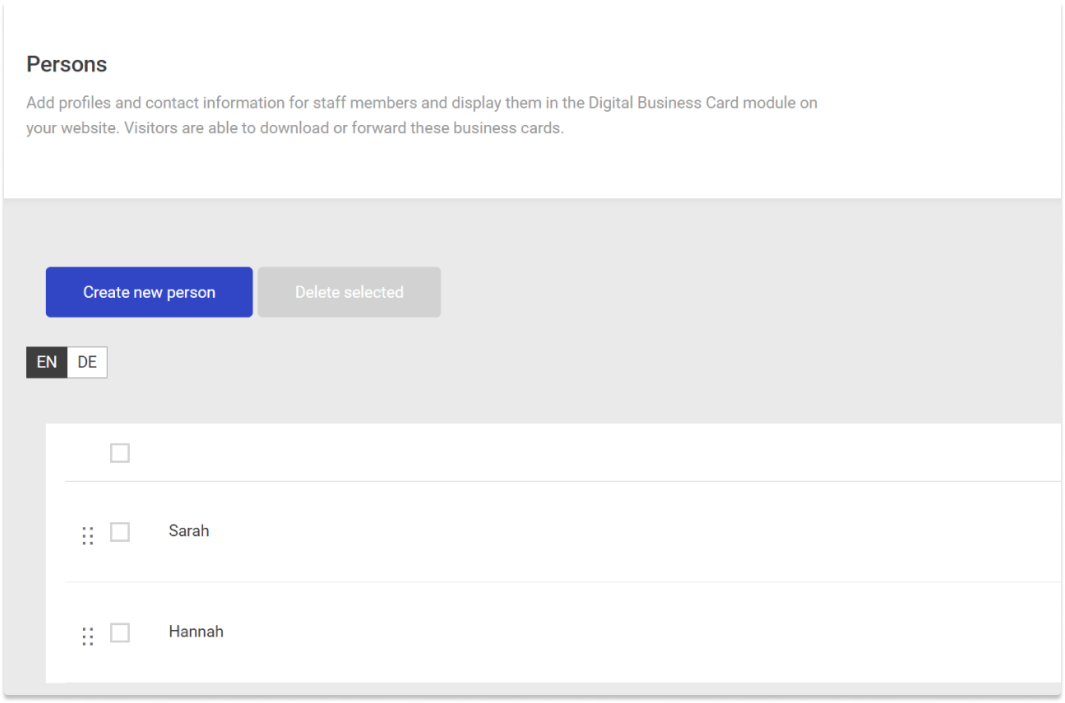Toggle the select-all checkbox in table header

click(120, 453)
